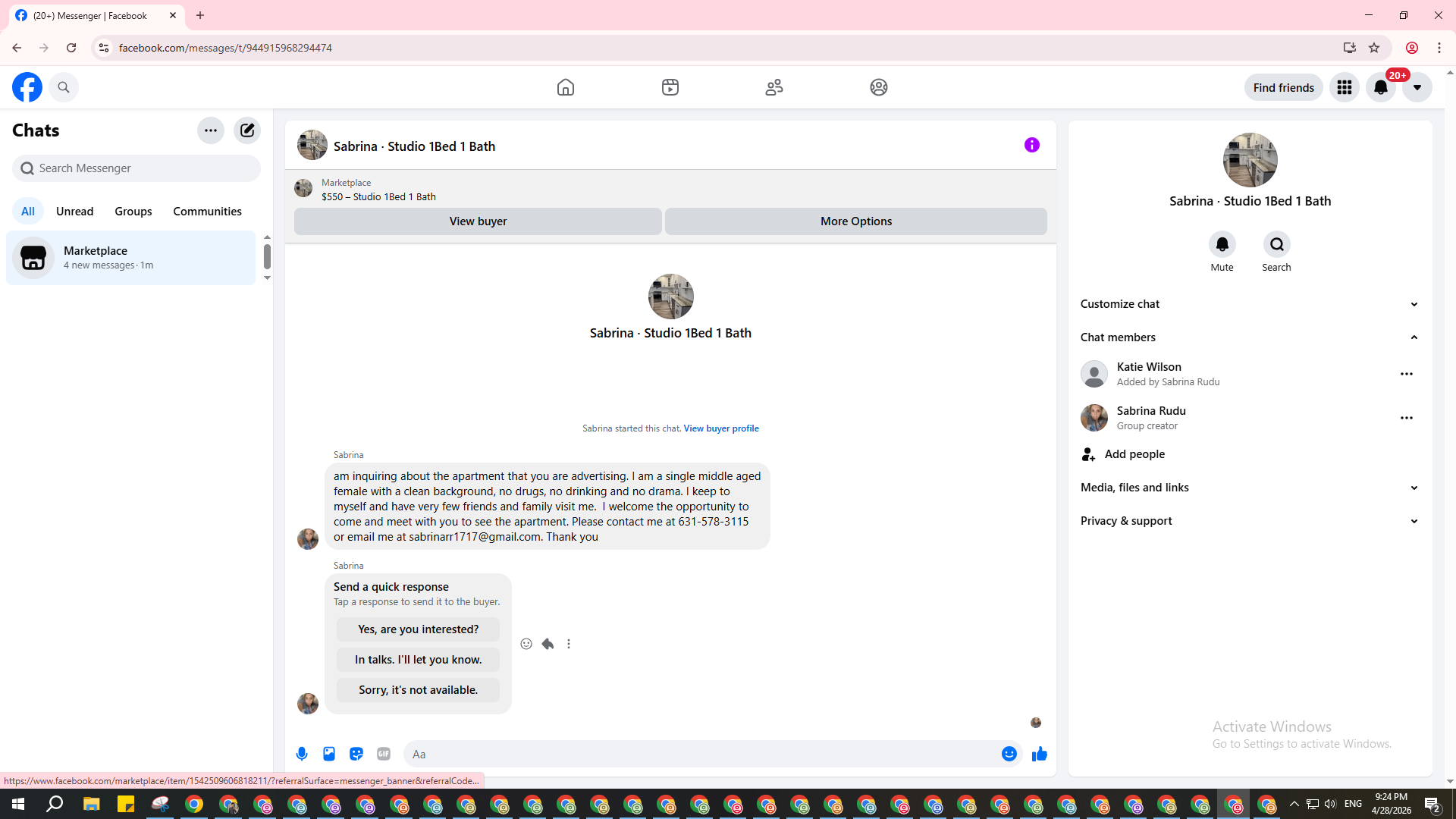
Task: Send a thumbs-up like
Action: pyautogui.click(x=1039, y=754)
